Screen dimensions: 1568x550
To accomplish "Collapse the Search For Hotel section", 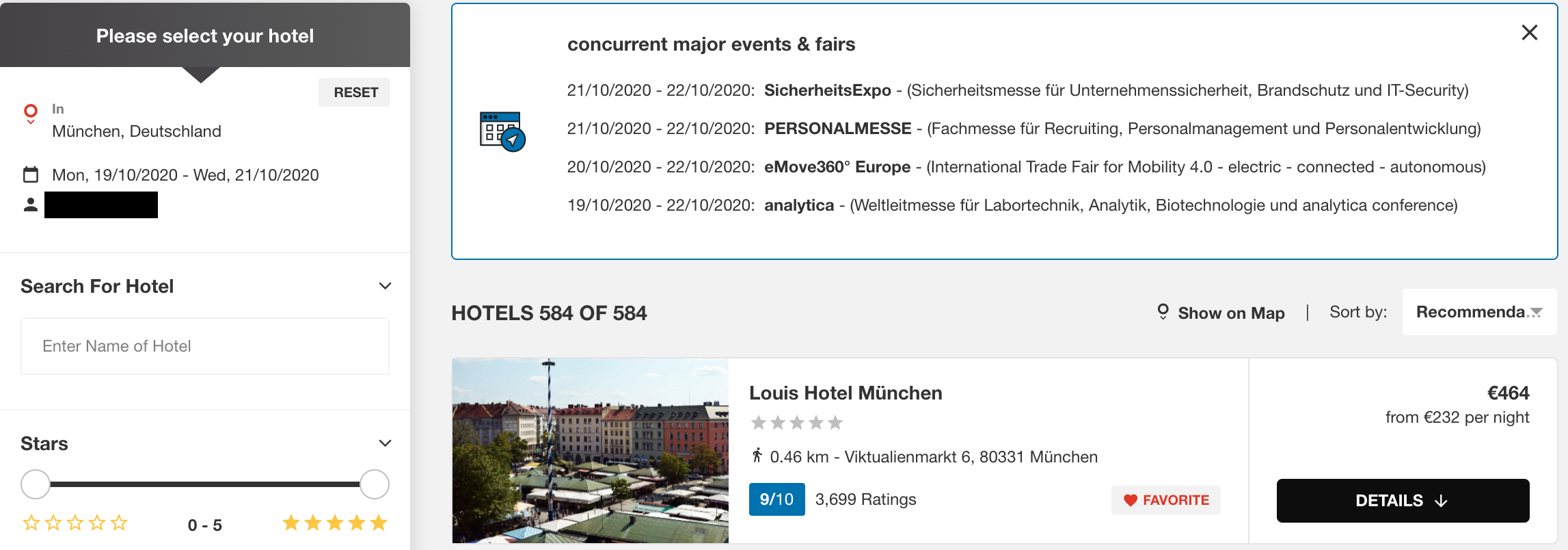I will click(386, 286).
